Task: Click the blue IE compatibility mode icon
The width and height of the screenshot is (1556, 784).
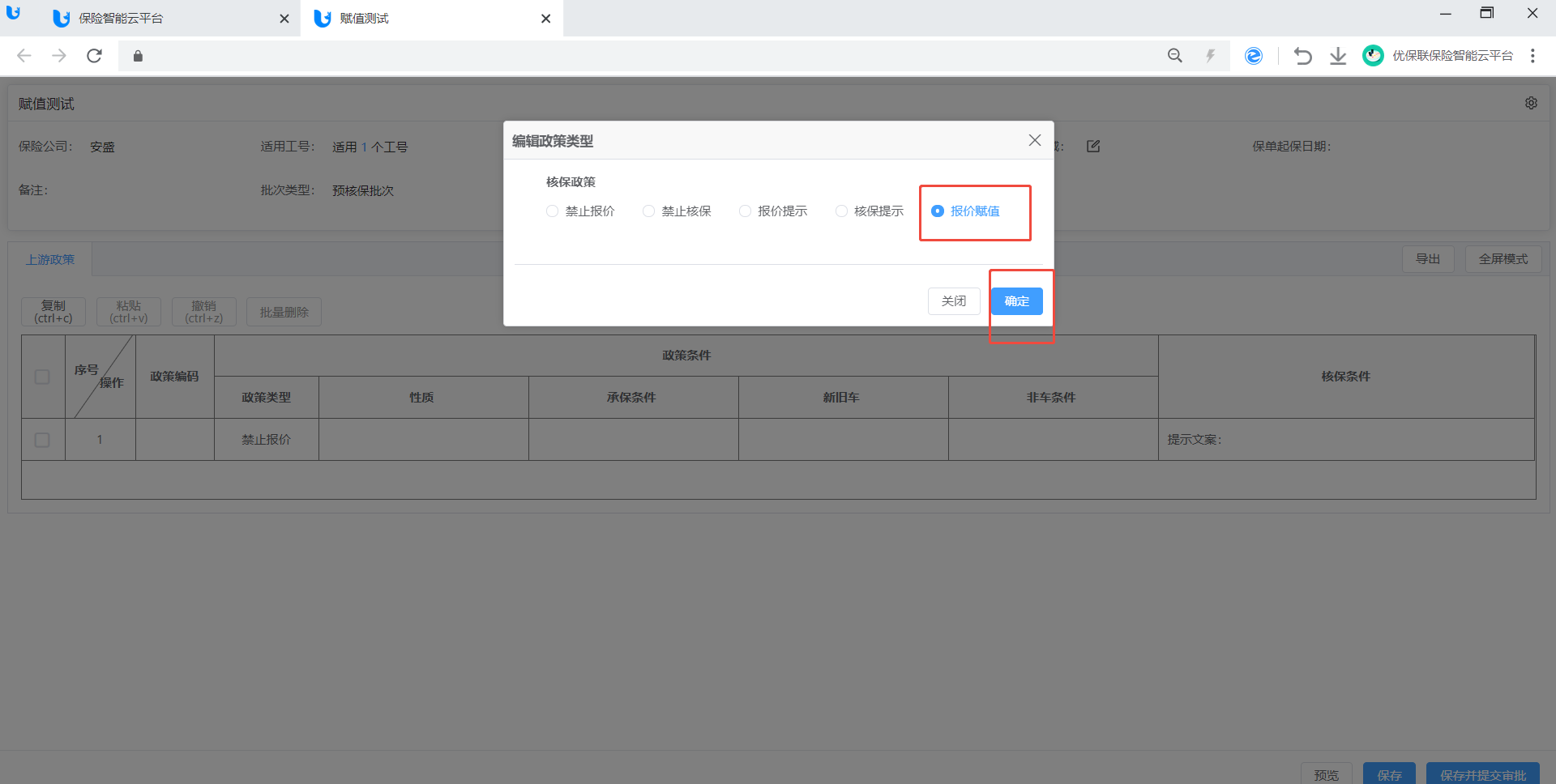Action: pyautogui.click(x=1254, y=56)
